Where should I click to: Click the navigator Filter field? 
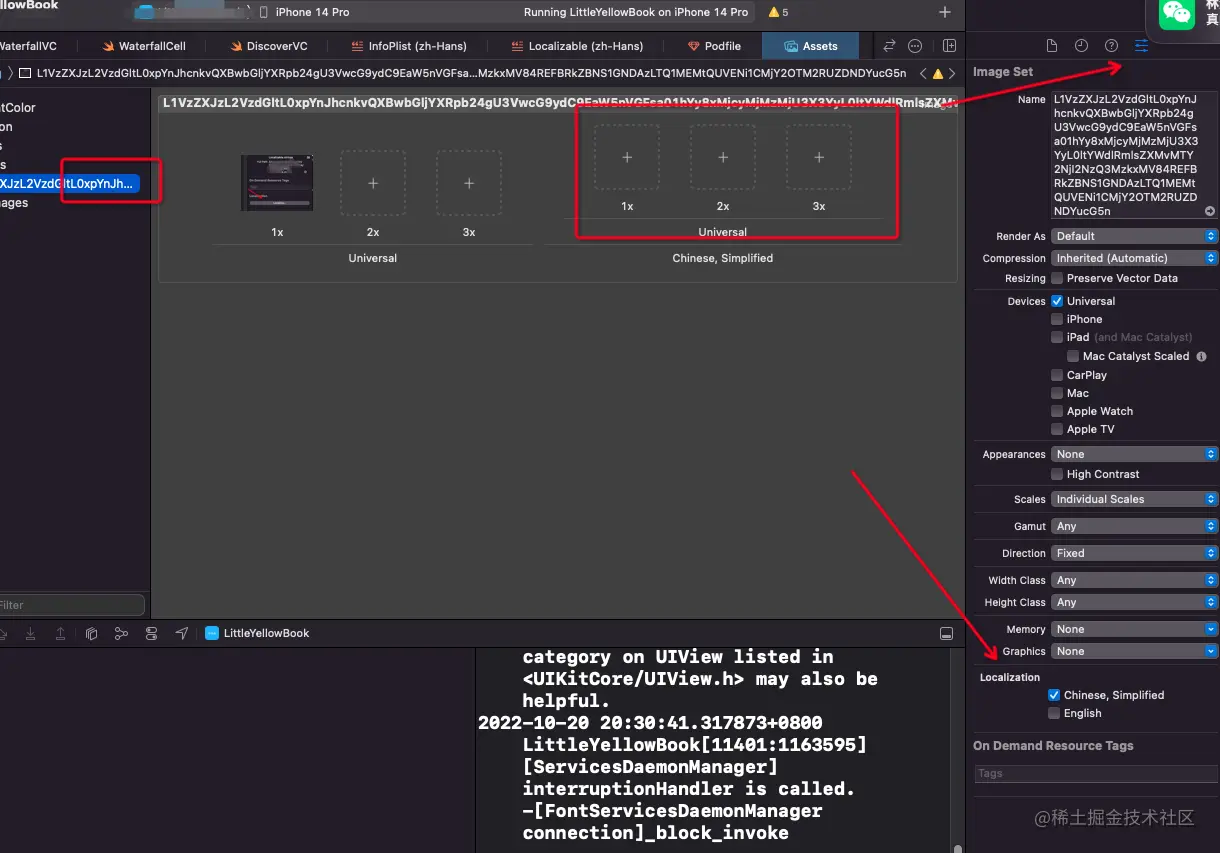pos(72,605)
